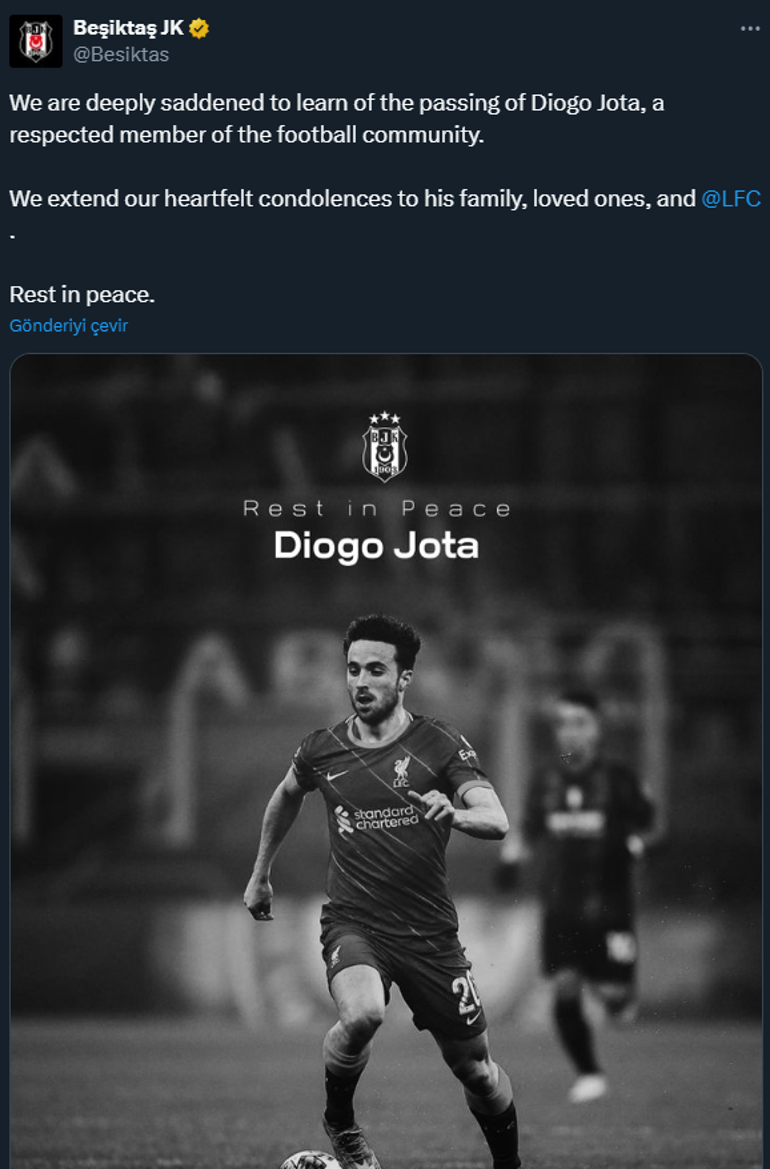Select the 'Diogo Jota' heading in image
The width and height of the screenshot is (770, 1169).
[376, 546]
